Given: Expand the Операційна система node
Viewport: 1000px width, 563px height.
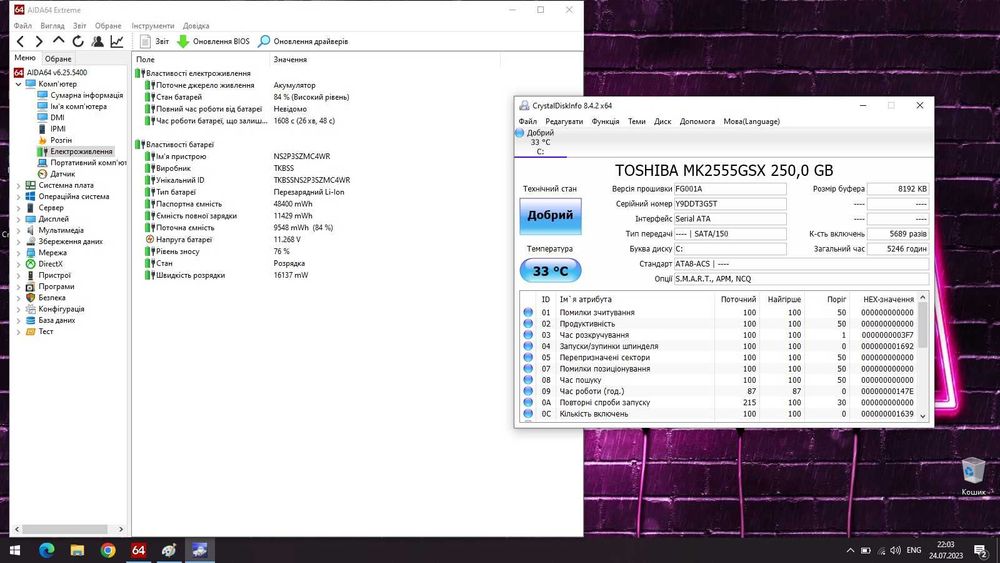Looking at the screenshot, I should [18, 197].
